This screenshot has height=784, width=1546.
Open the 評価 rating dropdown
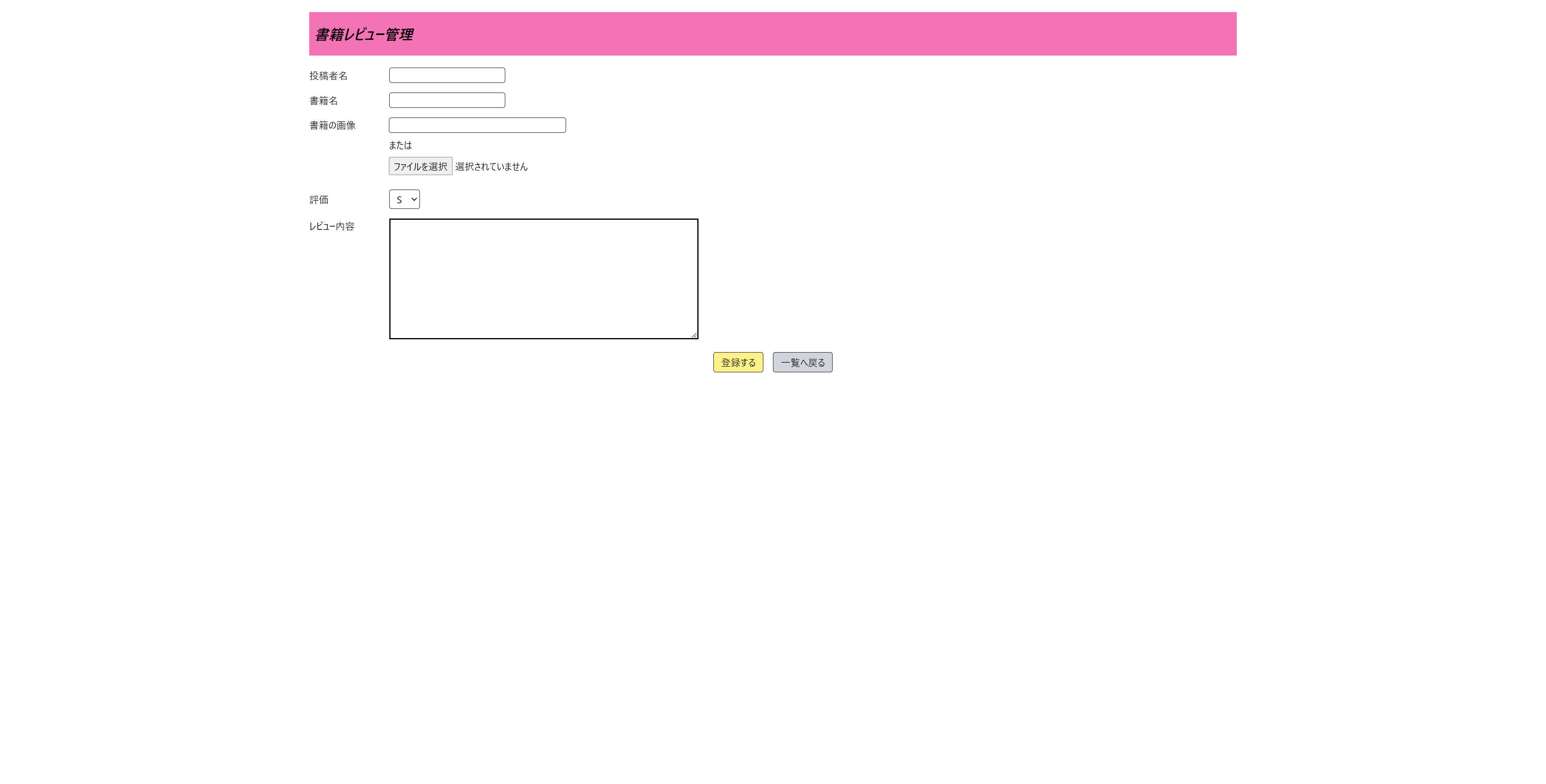tap(404, 199)
